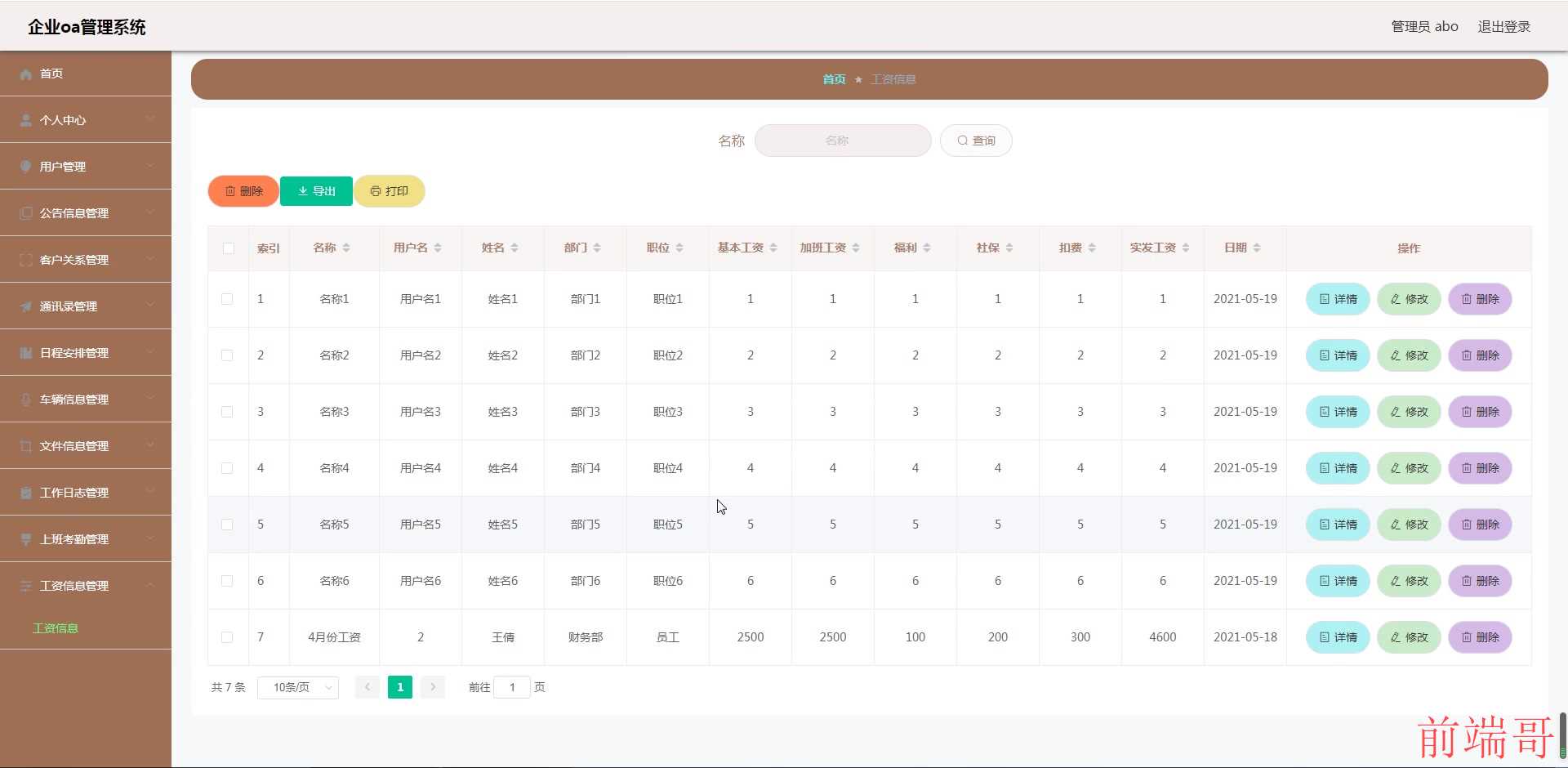Viewport: 1568px width, 768px height.
Task: Sort the 扣费 column using its sort arrows
Action: click(x=1092, y=248)
